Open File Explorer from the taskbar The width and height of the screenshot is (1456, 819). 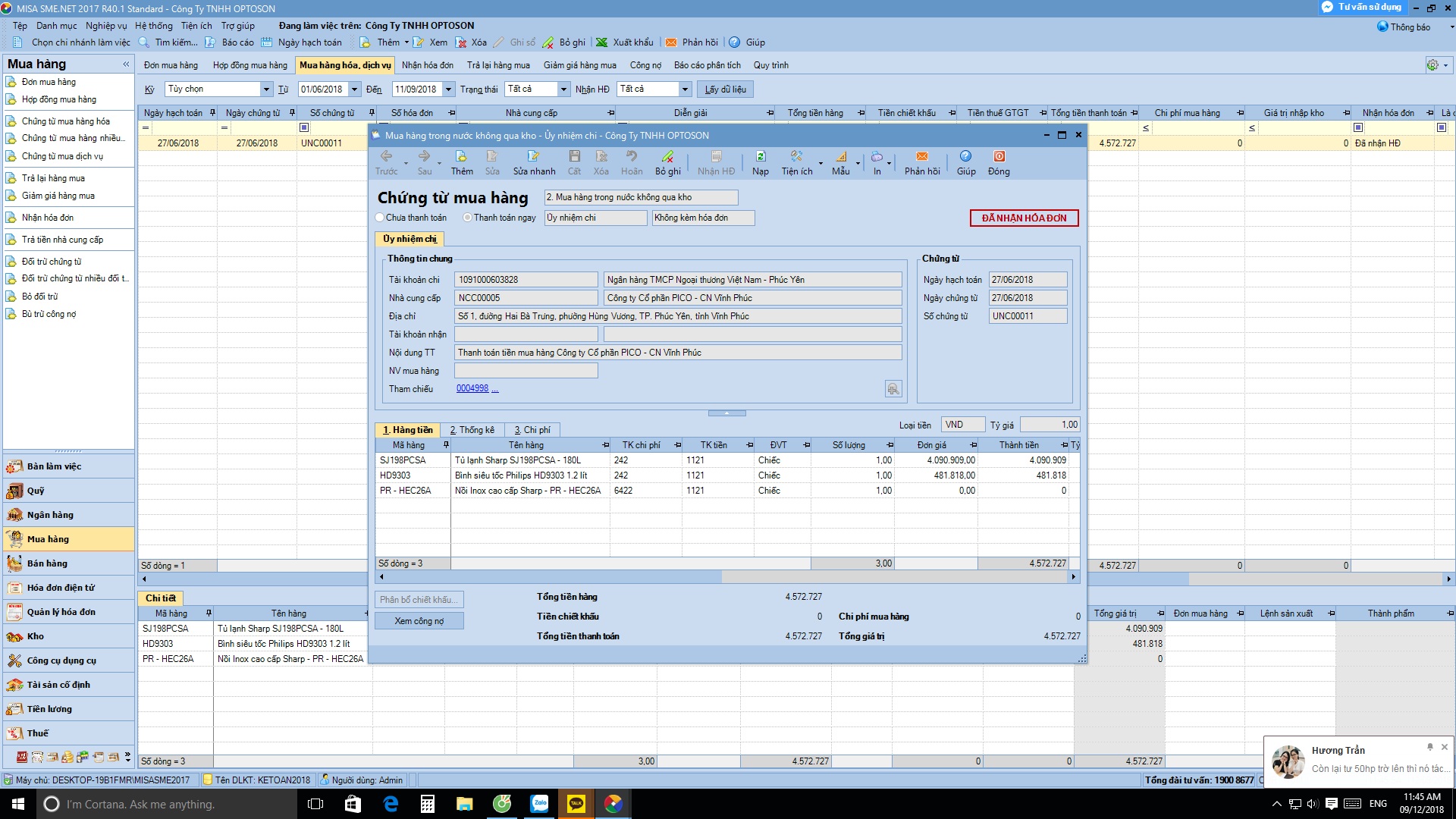[x=465, y=804]
